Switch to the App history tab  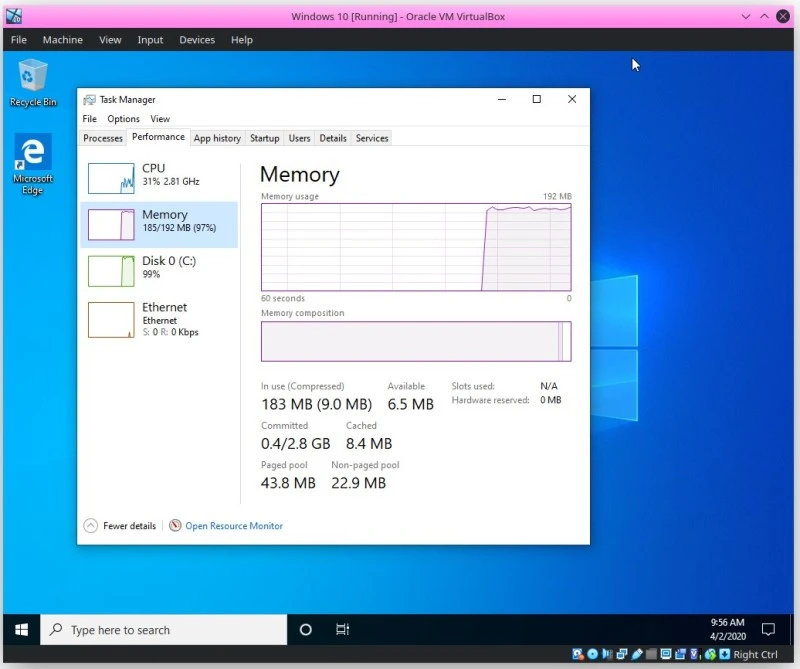pyautogui.click(x=217, y=138)
